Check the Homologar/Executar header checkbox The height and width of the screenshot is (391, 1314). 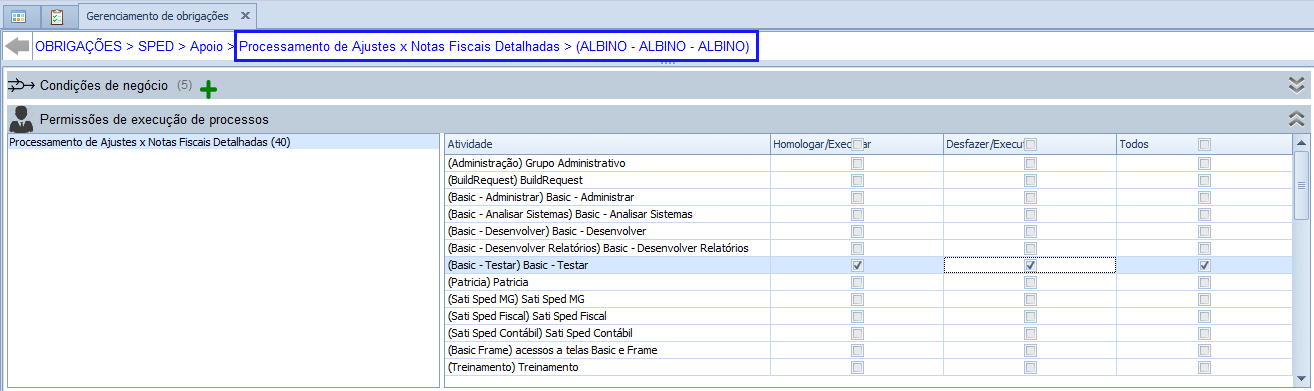[857, 145]
